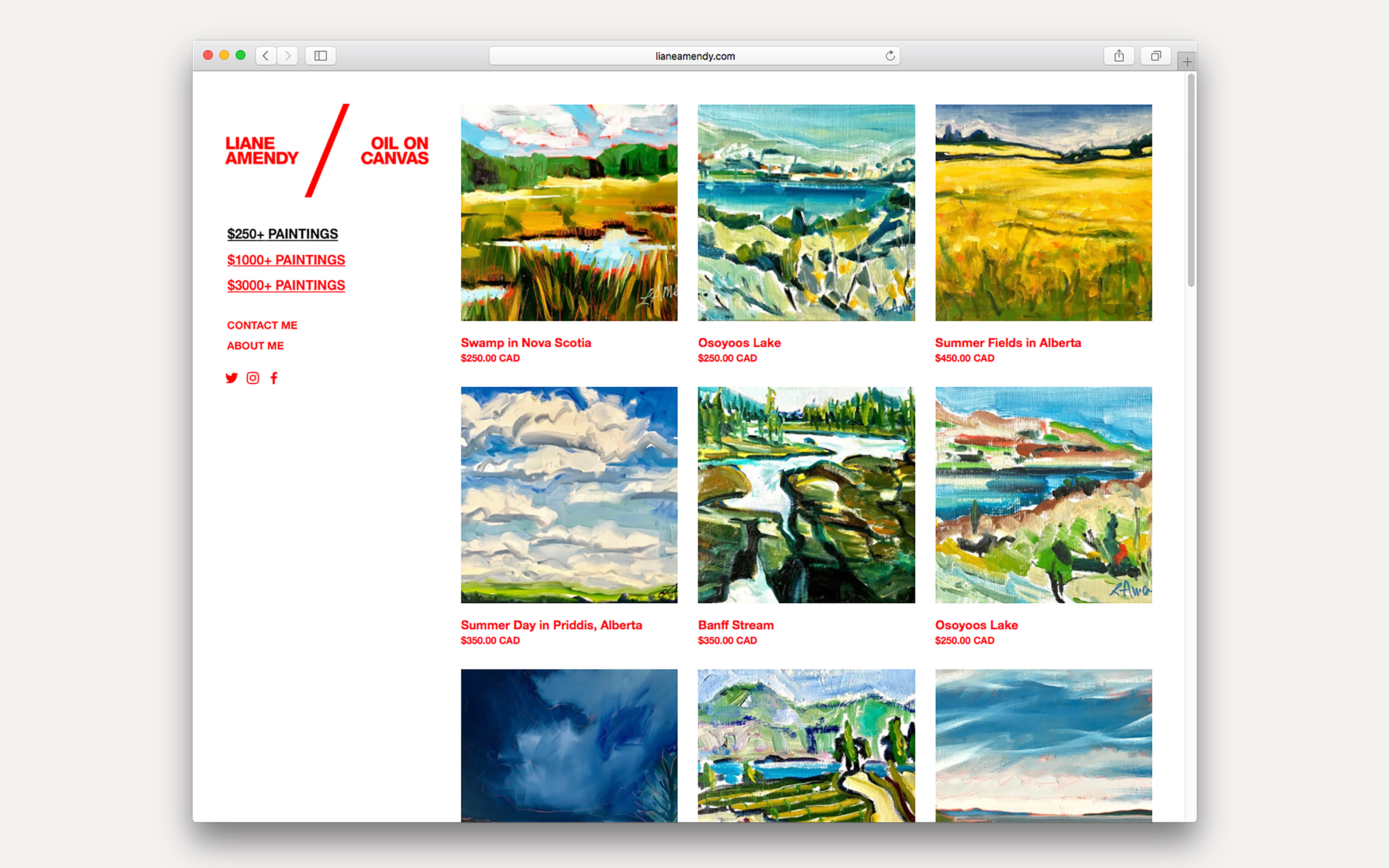
Task: Click the page's vertical scrollbar handle
Action: pos(1191,181)
